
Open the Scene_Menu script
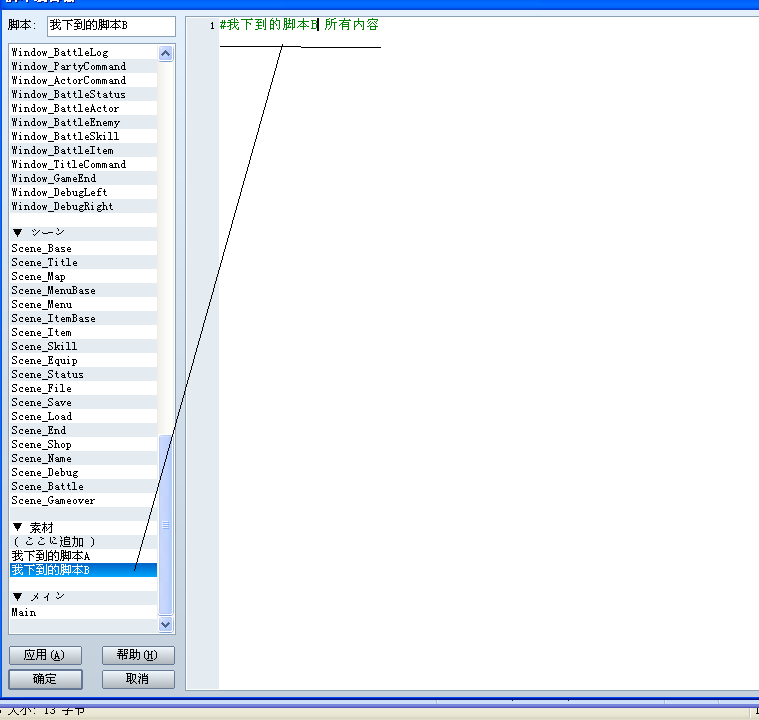point(83,305)
